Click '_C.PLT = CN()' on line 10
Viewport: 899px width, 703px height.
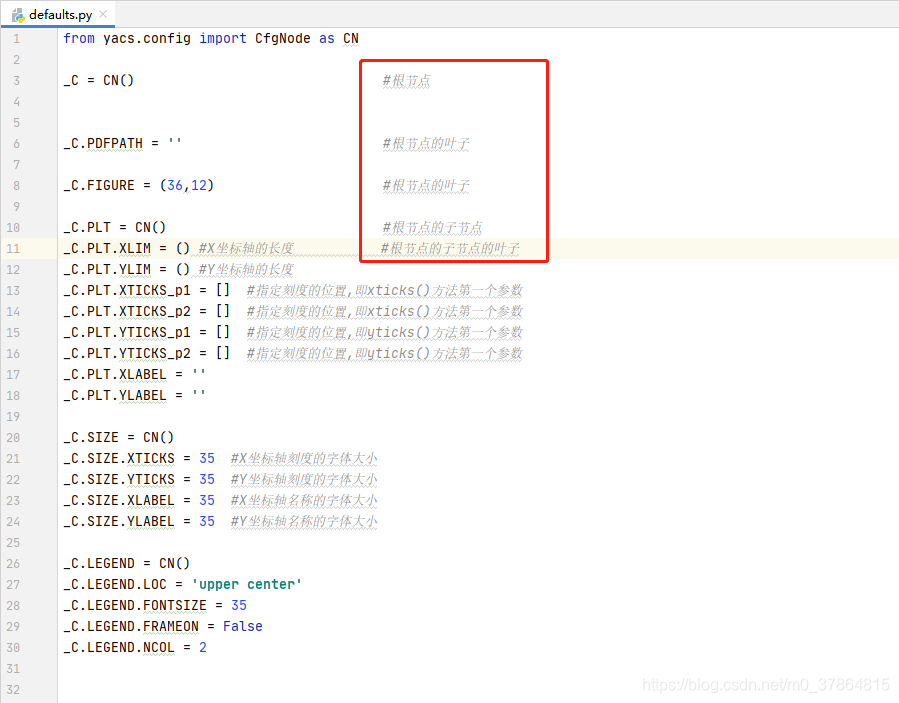tap(115, 227)
